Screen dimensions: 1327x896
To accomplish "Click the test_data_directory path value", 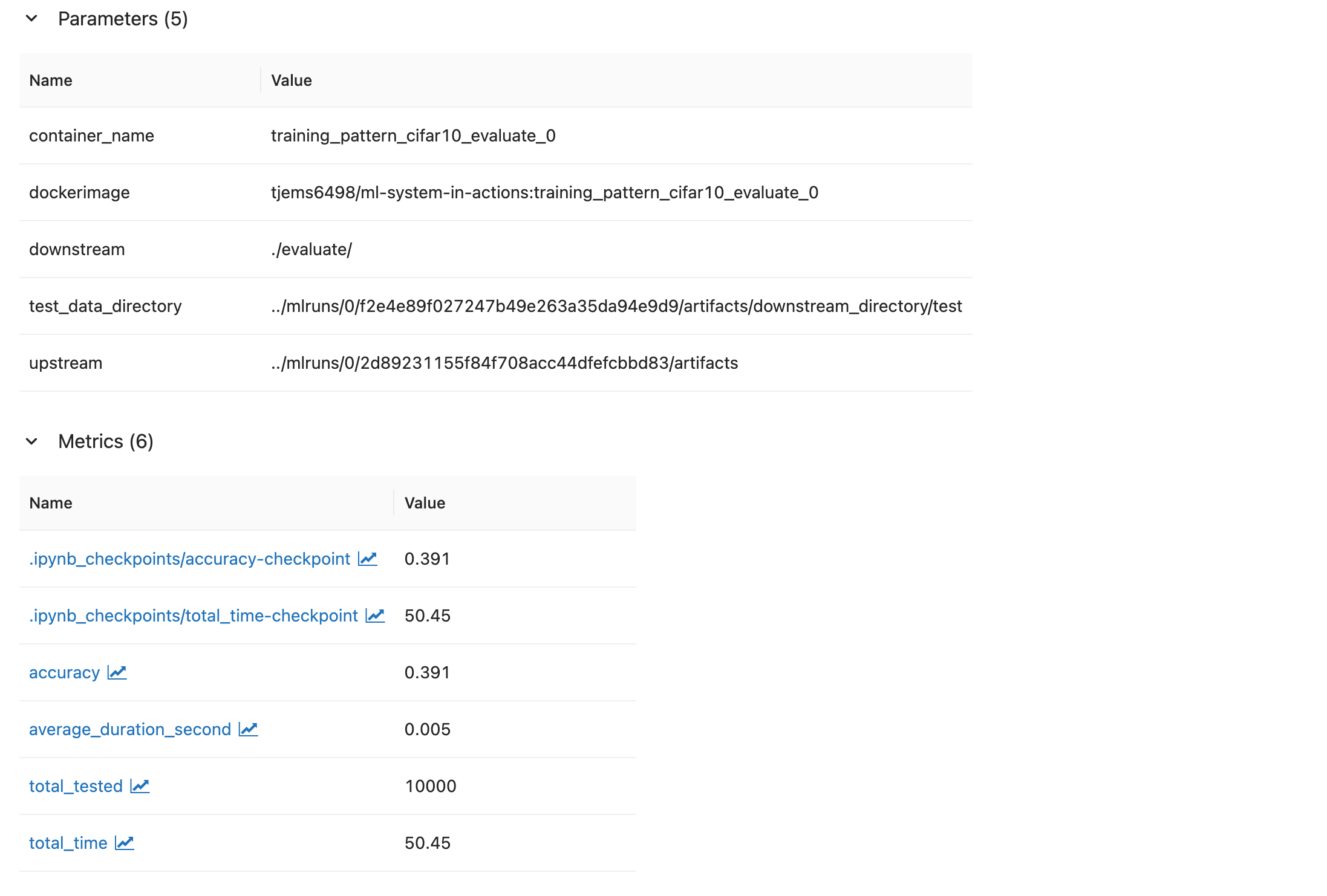I will pos(616,306).
